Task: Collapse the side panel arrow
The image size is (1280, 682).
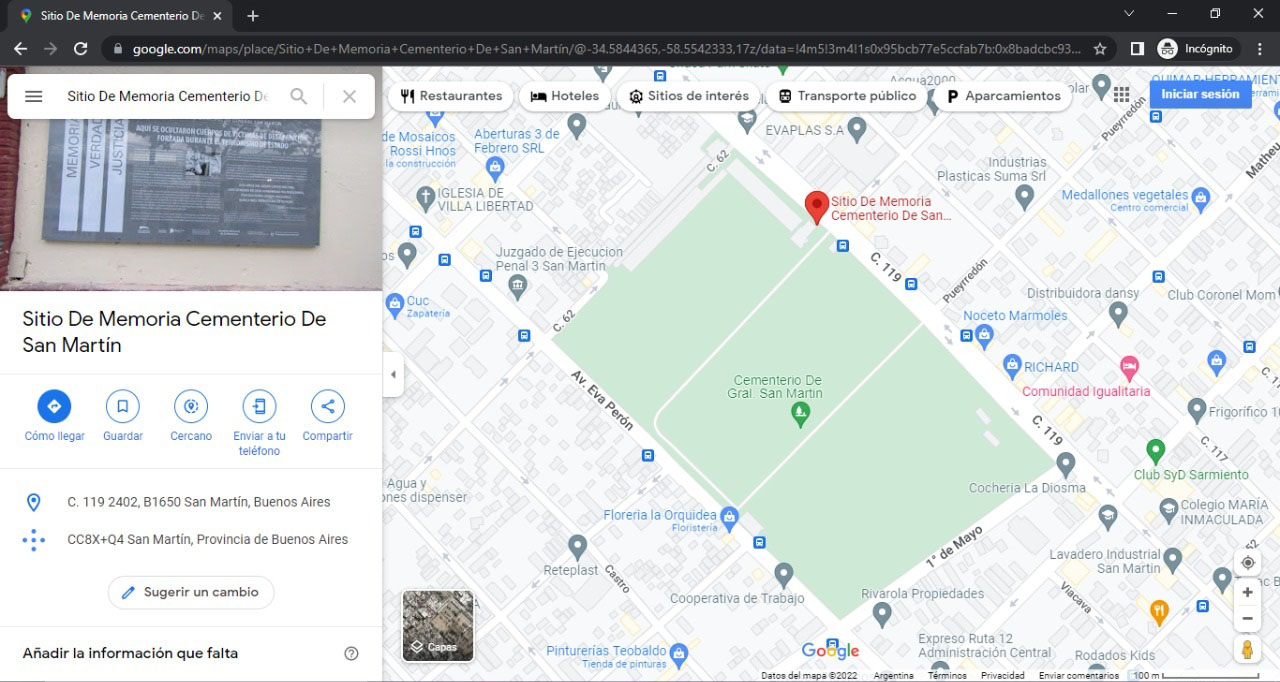Action: [x=393, y=375]
